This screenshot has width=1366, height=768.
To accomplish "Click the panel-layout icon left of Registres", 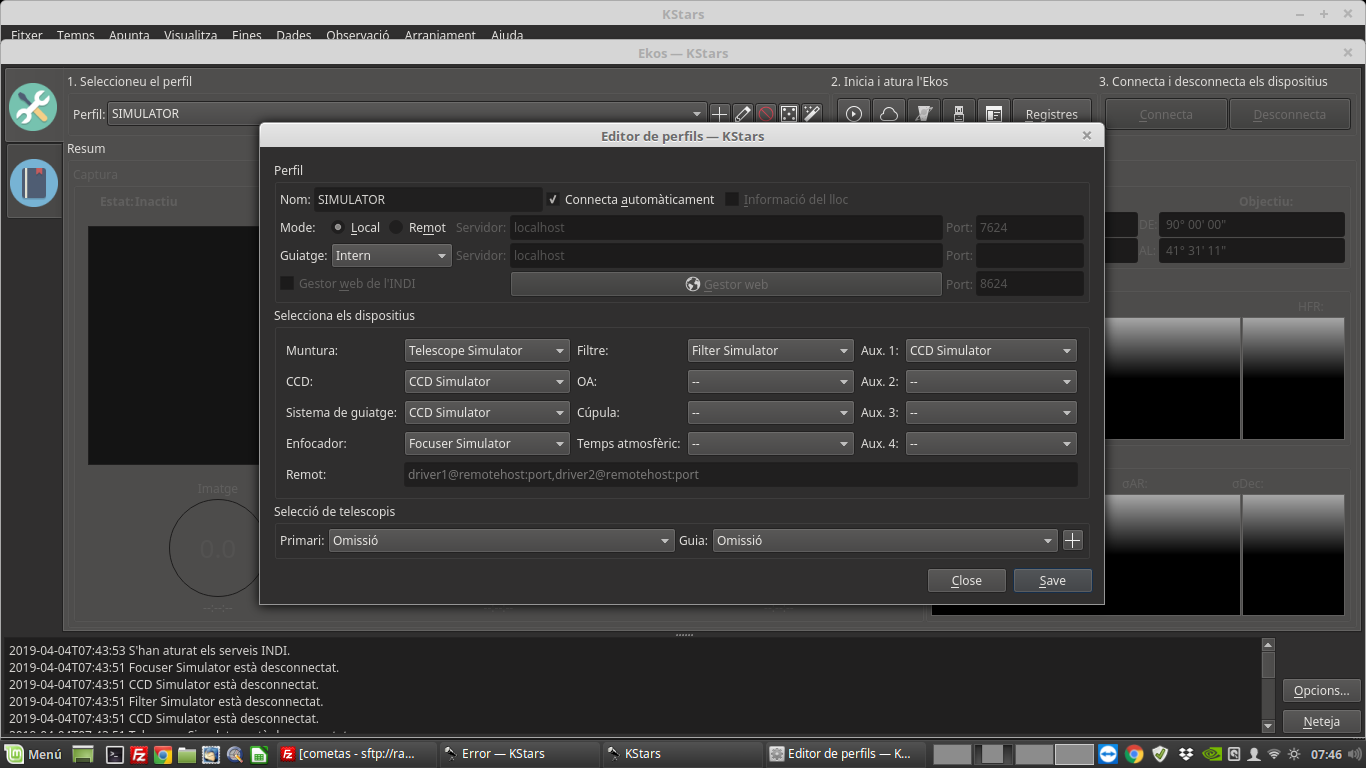I will tap(994, 114).
